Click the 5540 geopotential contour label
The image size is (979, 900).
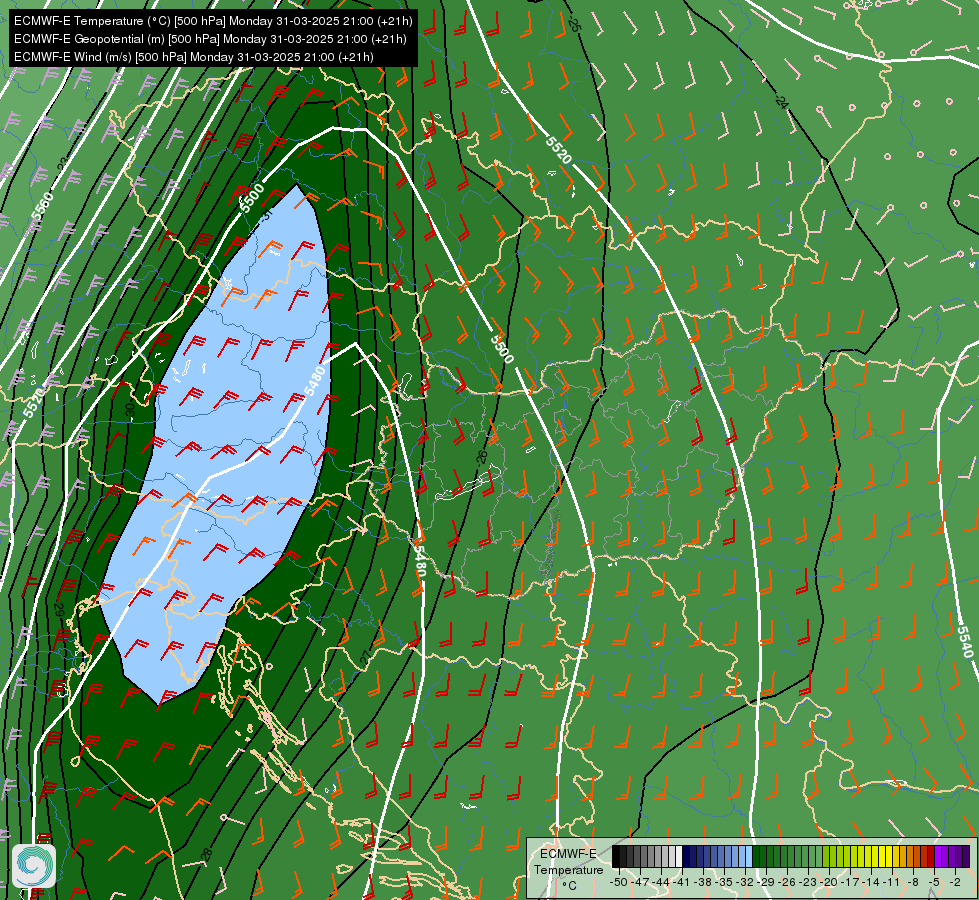(x=965, y=641)
